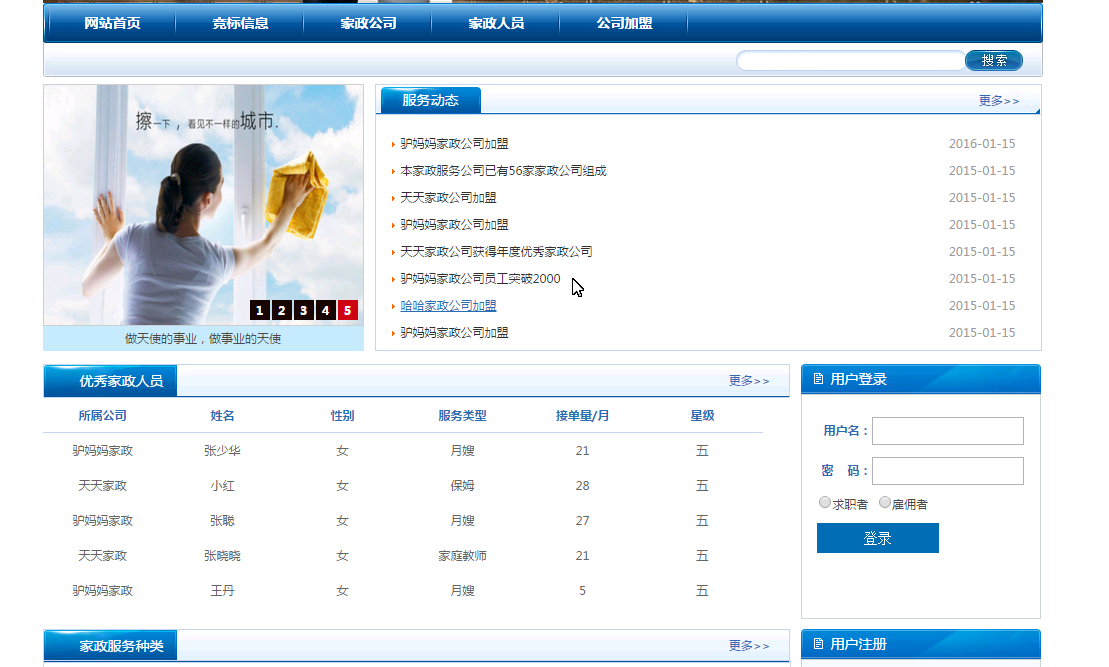
Task: Switch banner to slide 4
Action: 325,311
